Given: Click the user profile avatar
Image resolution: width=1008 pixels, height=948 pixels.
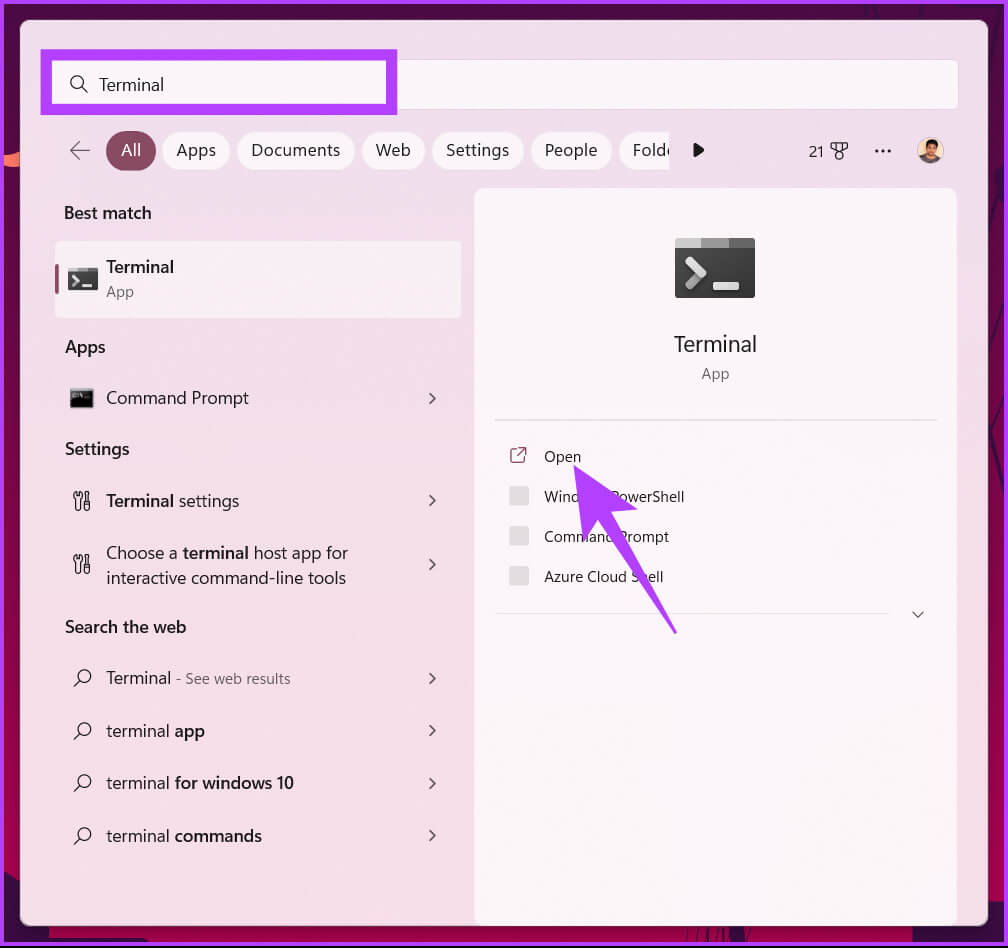Looking at the screenshot, I should (930, 150).
